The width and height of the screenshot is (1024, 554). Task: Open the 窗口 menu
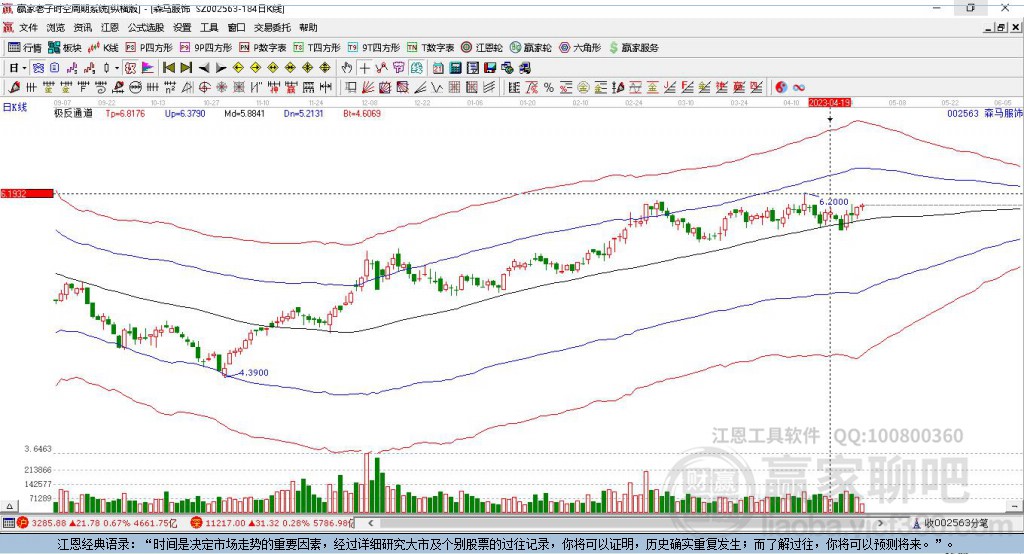click(236, 27)
